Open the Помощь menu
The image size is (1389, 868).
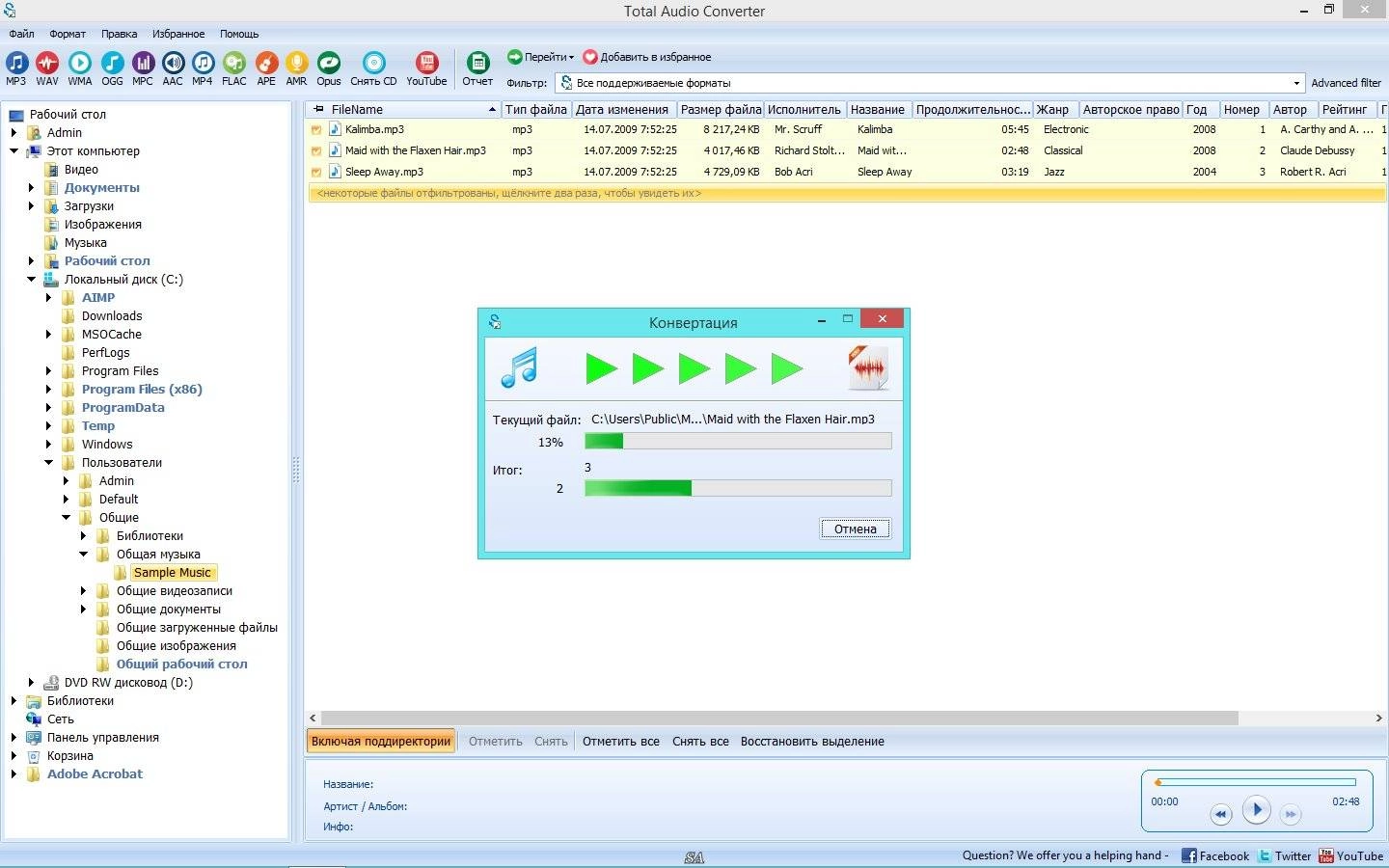point(239,34)
